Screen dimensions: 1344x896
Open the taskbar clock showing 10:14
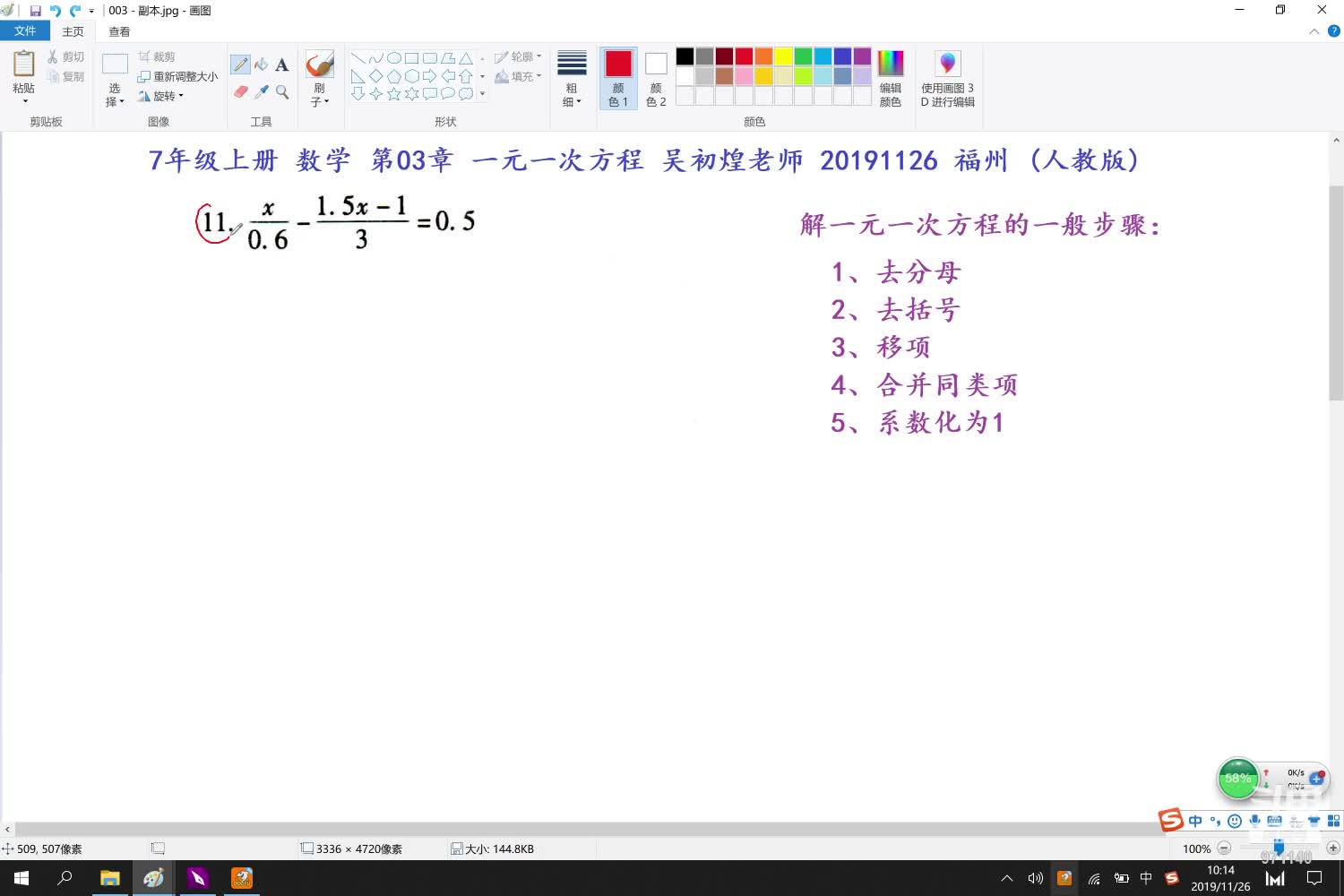click(1220, 878)
